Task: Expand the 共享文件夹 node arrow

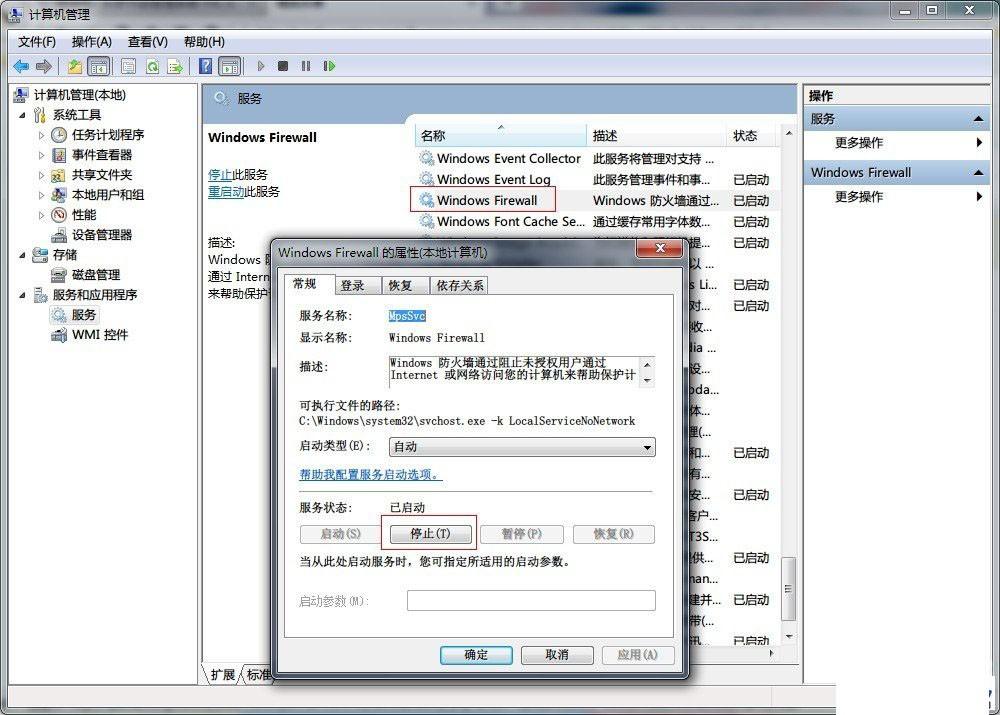Action: point(41,175)
